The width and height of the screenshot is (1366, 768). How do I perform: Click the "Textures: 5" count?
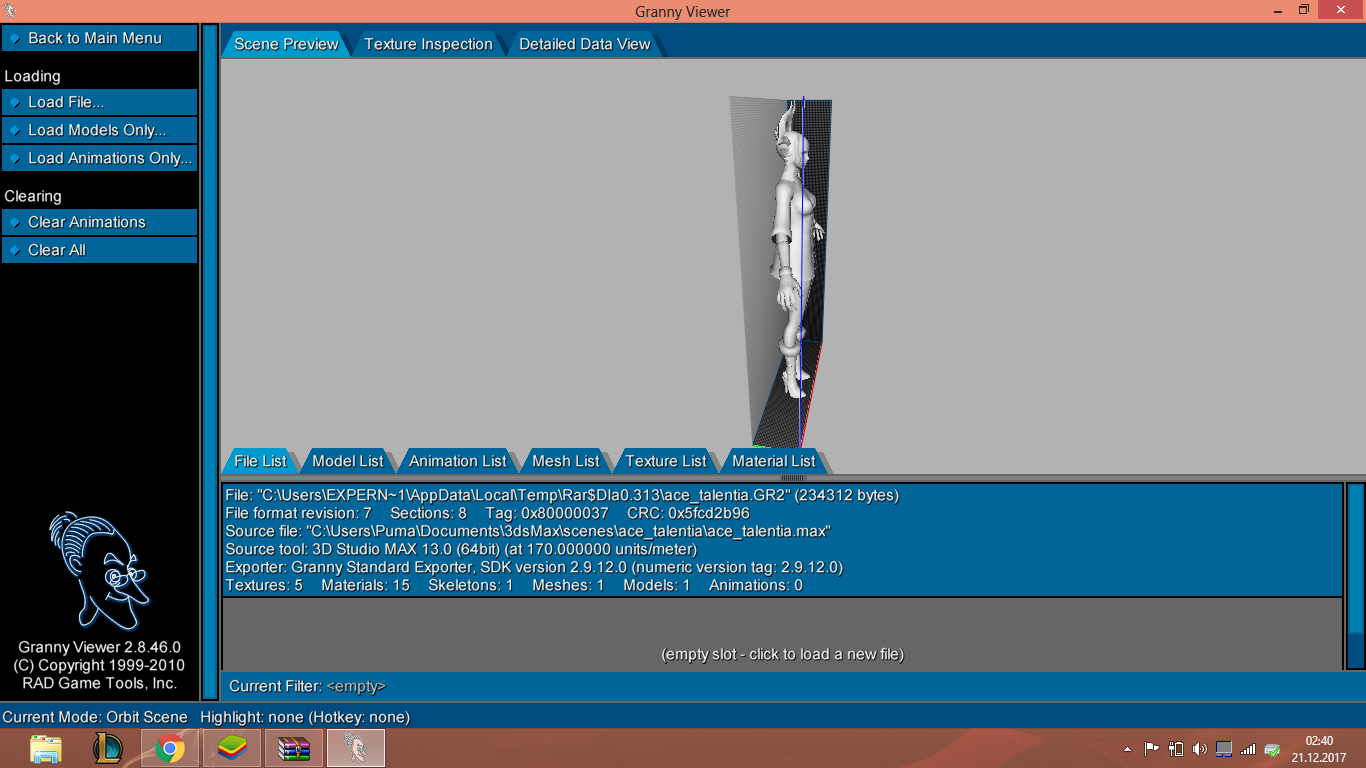[x=264, y=585]
